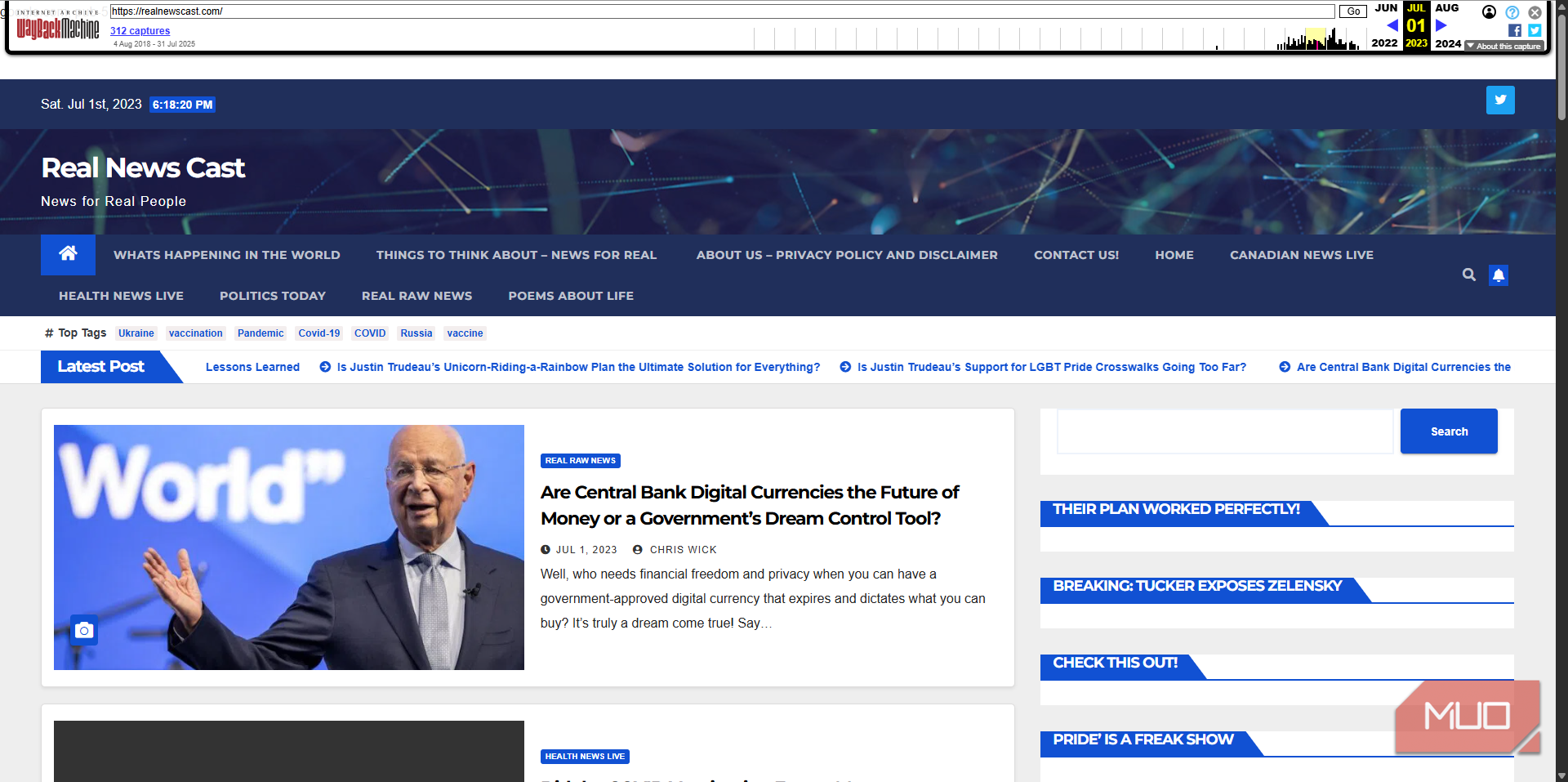Click the Twitter icon in the top bar

tap(1500, 101)
